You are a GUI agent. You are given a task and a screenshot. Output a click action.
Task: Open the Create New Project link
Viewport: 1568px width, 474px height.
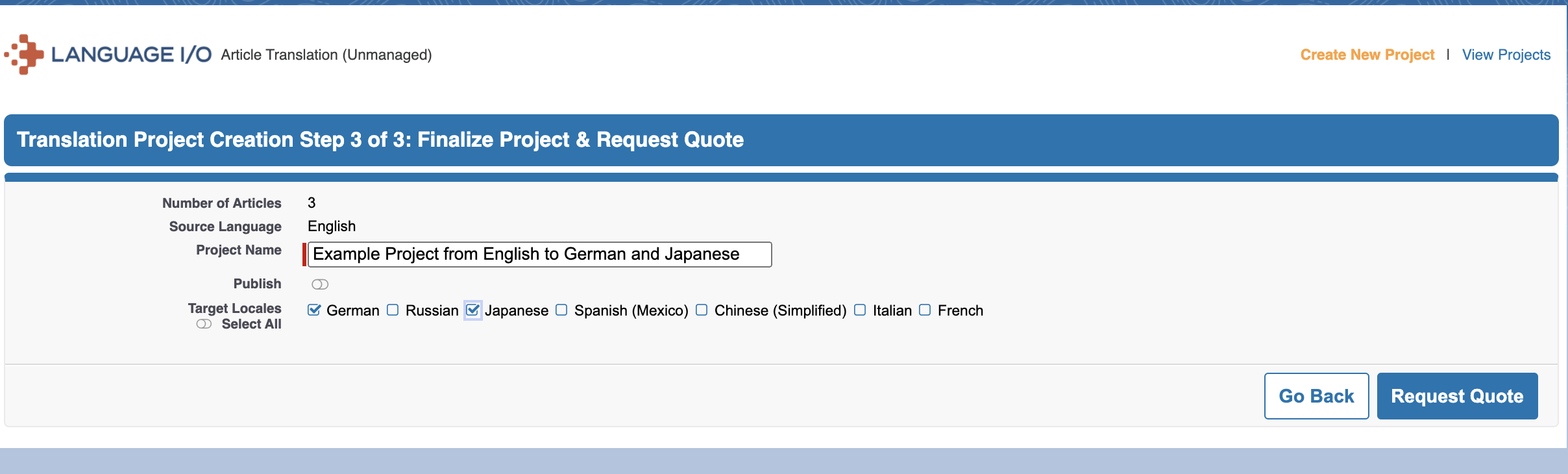coord(1367,55)
